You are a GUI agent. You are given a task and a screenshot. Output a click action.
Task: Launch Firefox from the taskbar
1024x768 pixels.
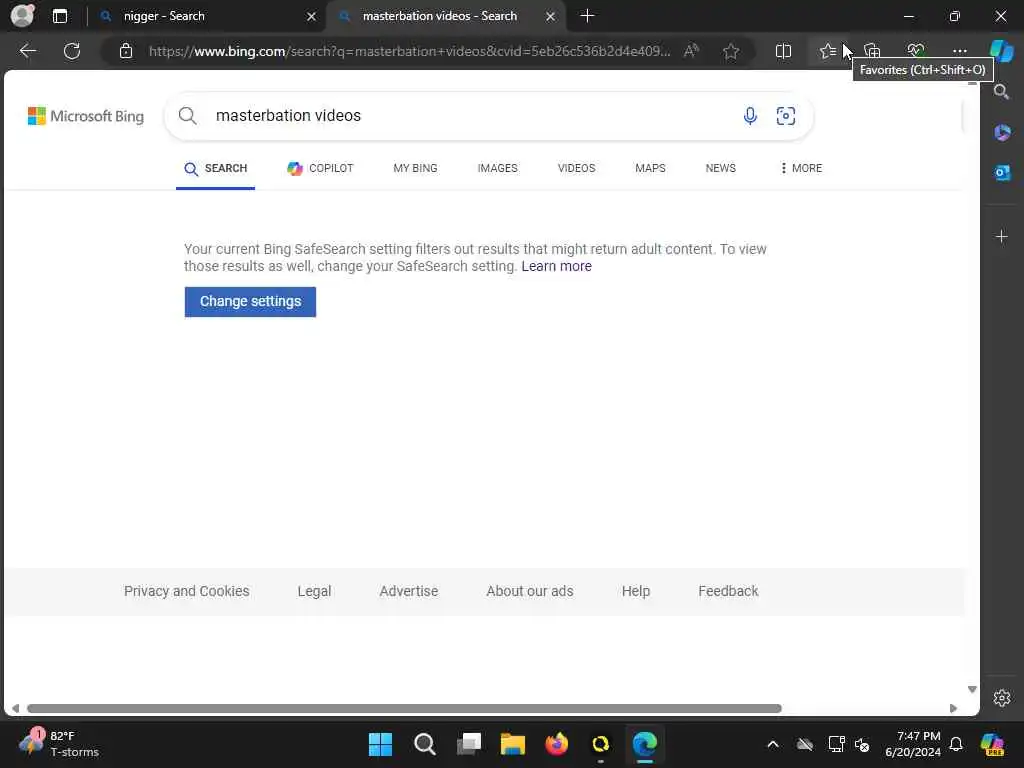coord(556,744)
